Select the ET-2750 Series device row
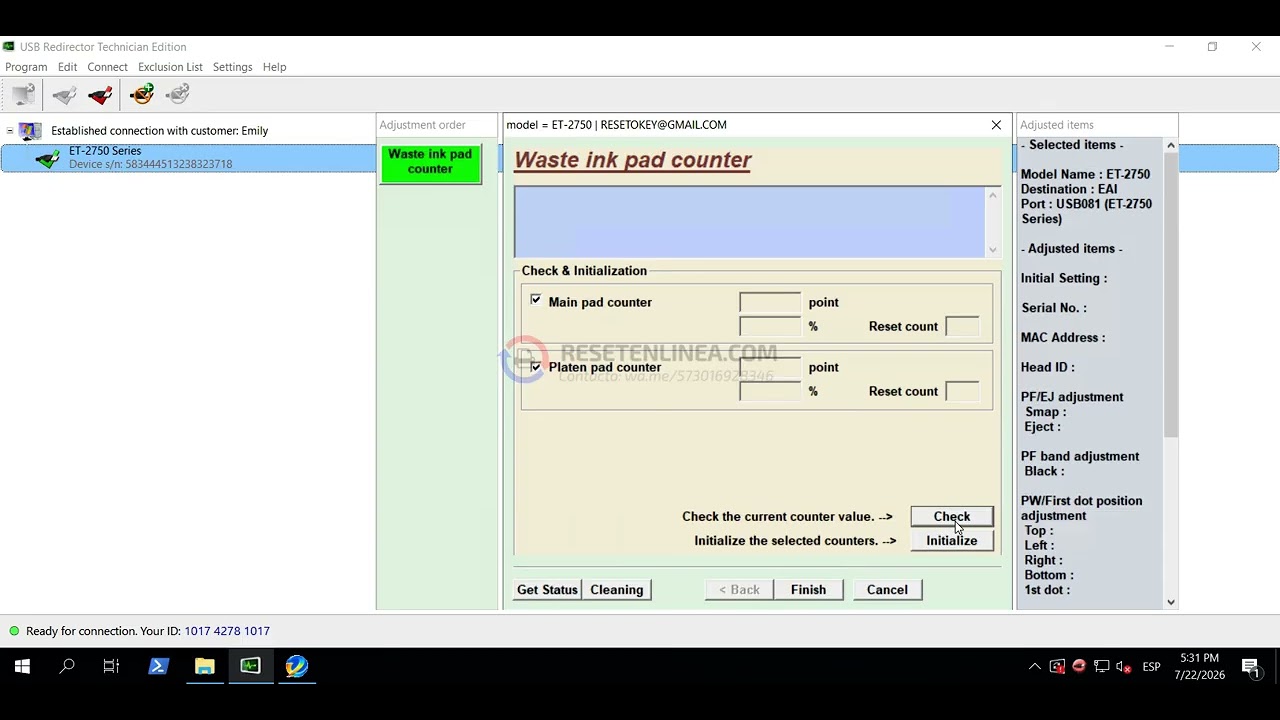The width and height of the screenshot is (1280, 720). click(x=188, y=158)
